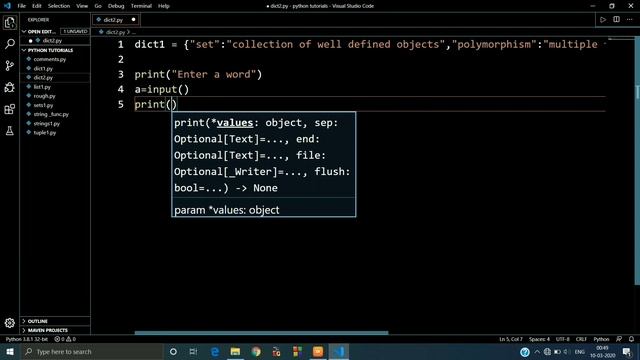
Task: Open the Selection menu
Action: [59, 6]
